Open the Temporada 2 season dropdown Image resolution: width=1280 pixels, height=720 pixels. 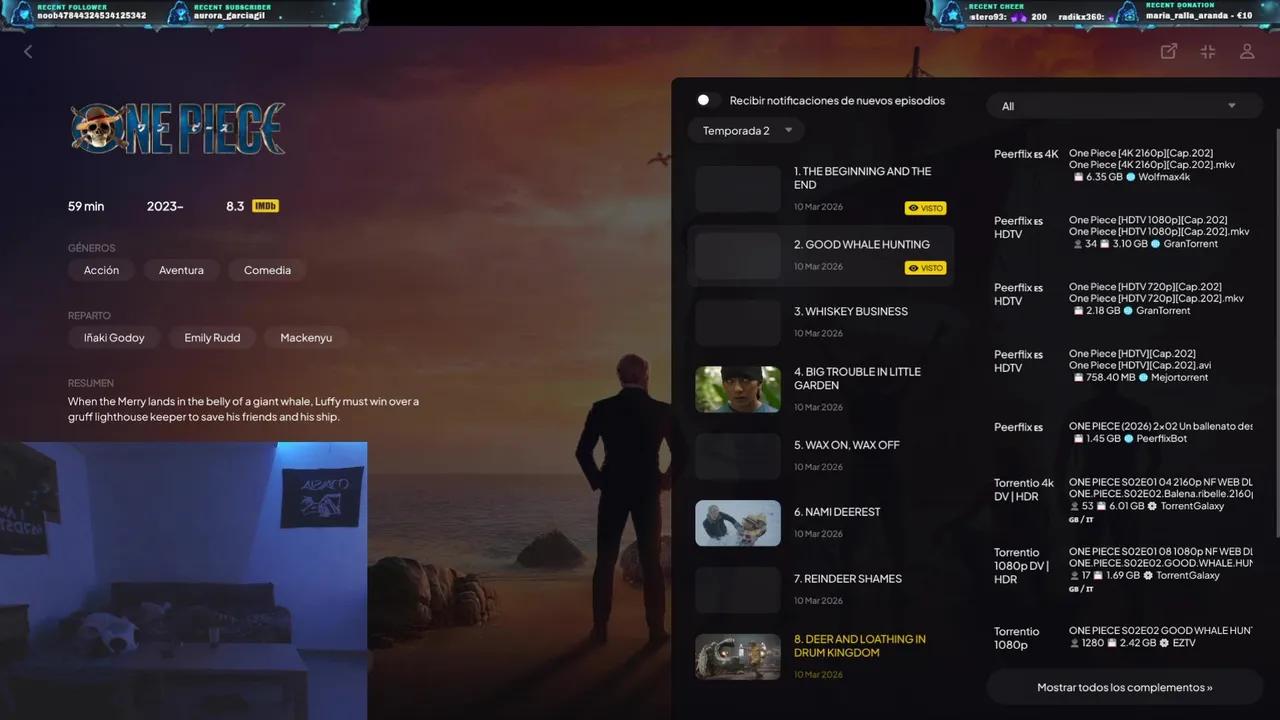(x=746, y=131)
